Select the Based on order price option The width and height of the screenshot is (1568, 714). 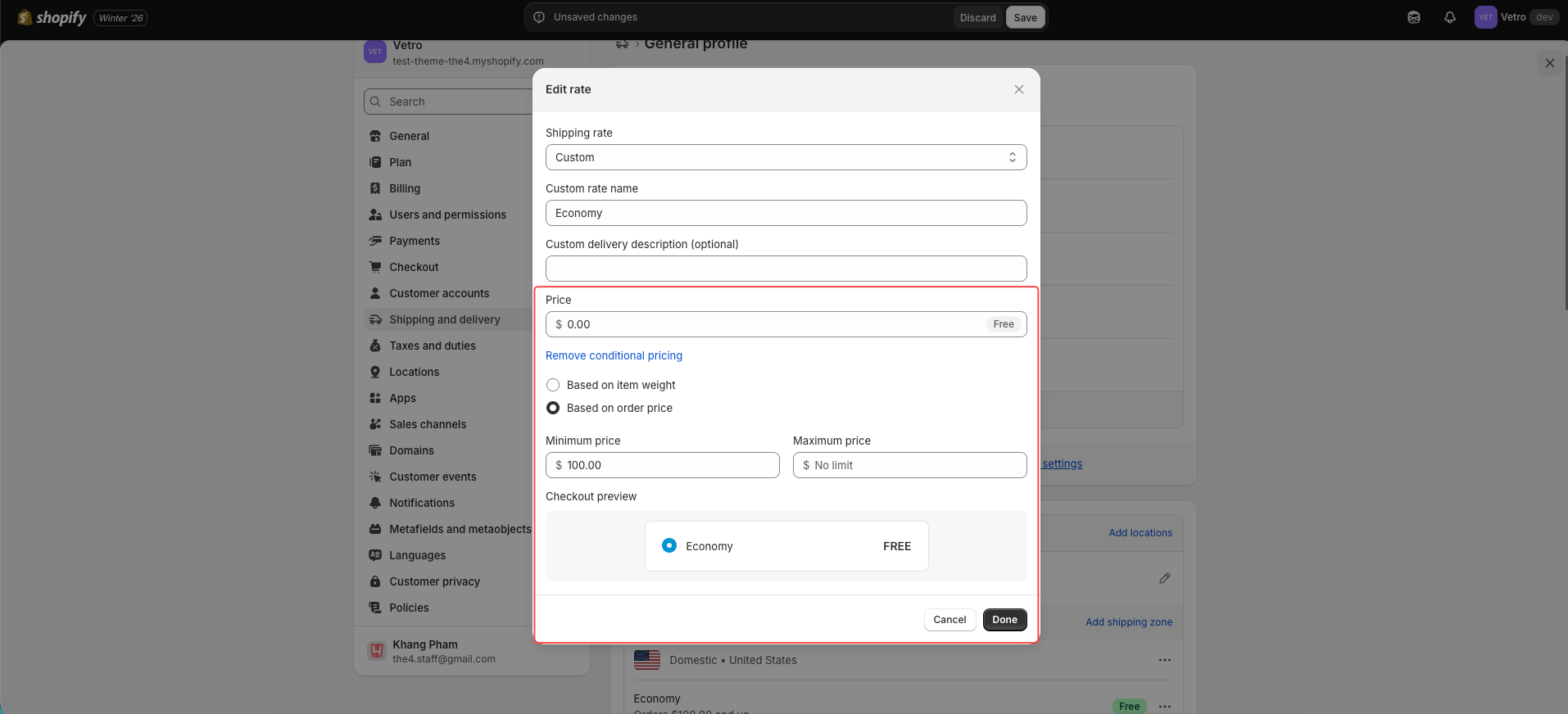(x=553, y=408)
